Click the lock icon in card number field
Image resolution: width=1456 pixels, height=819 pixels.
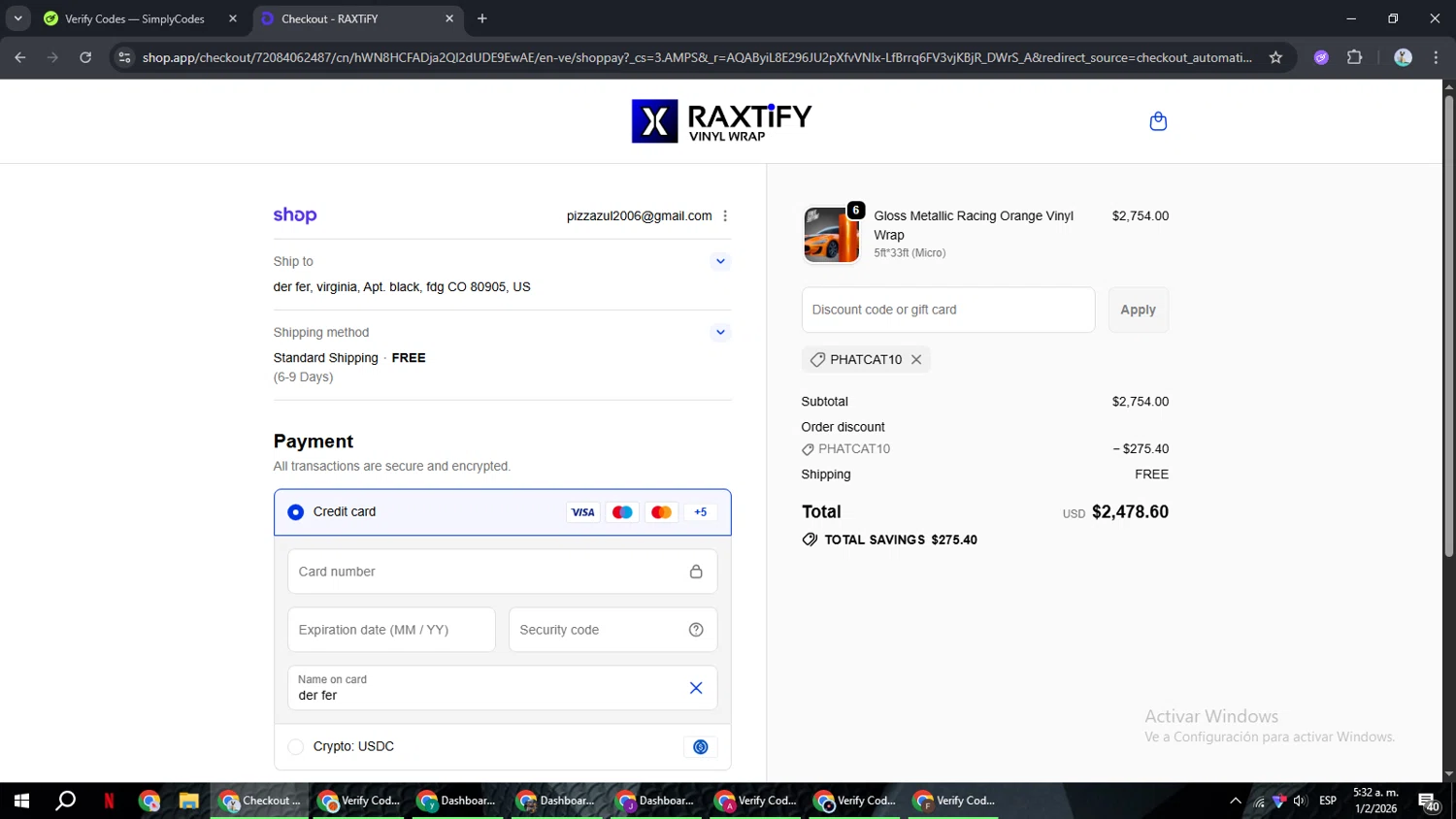696,572
